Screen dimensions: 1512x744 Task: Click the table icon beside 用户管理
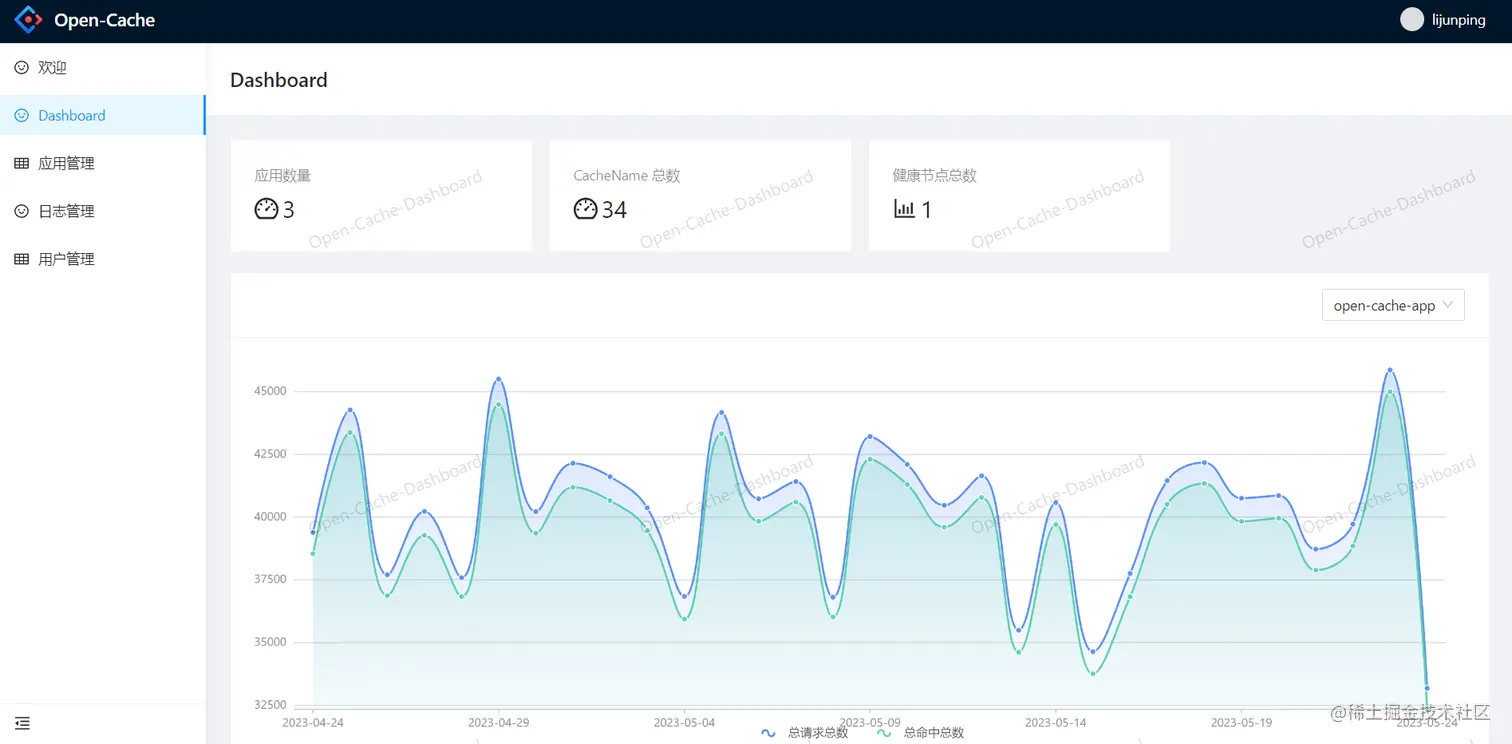point(21,259)
